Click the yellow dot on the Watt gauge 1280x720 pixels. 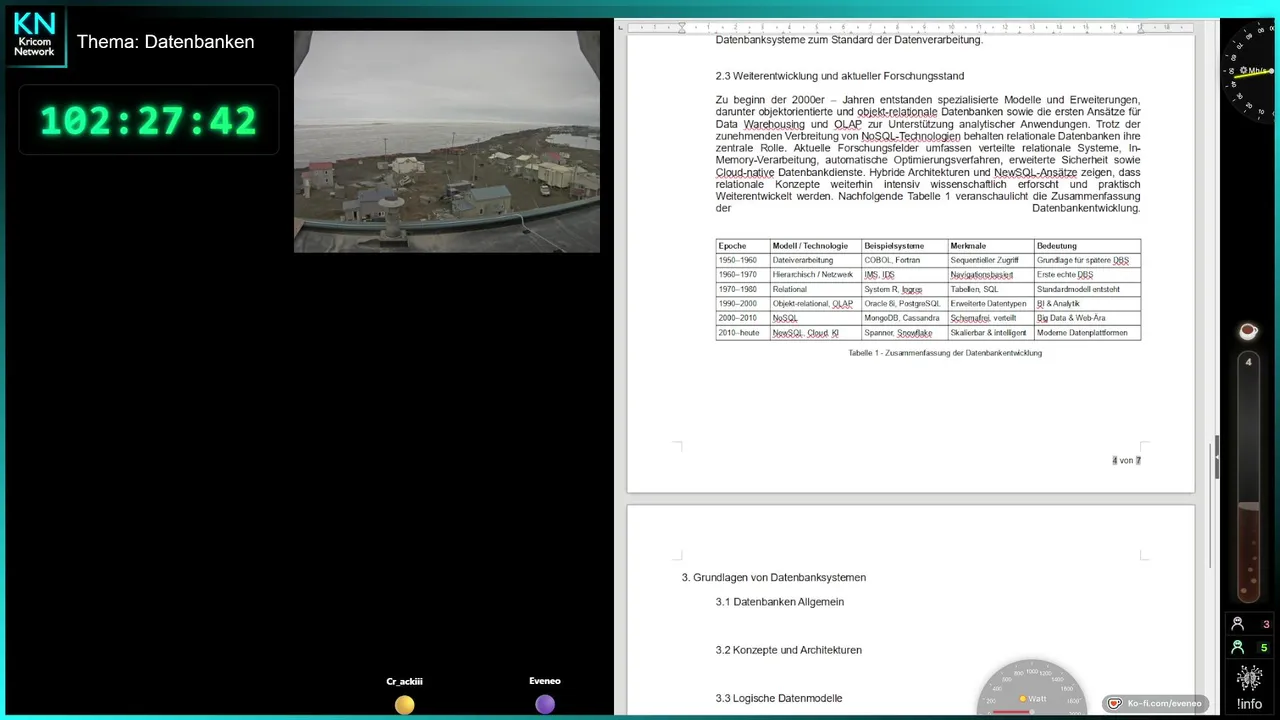tap(1022, 699)
